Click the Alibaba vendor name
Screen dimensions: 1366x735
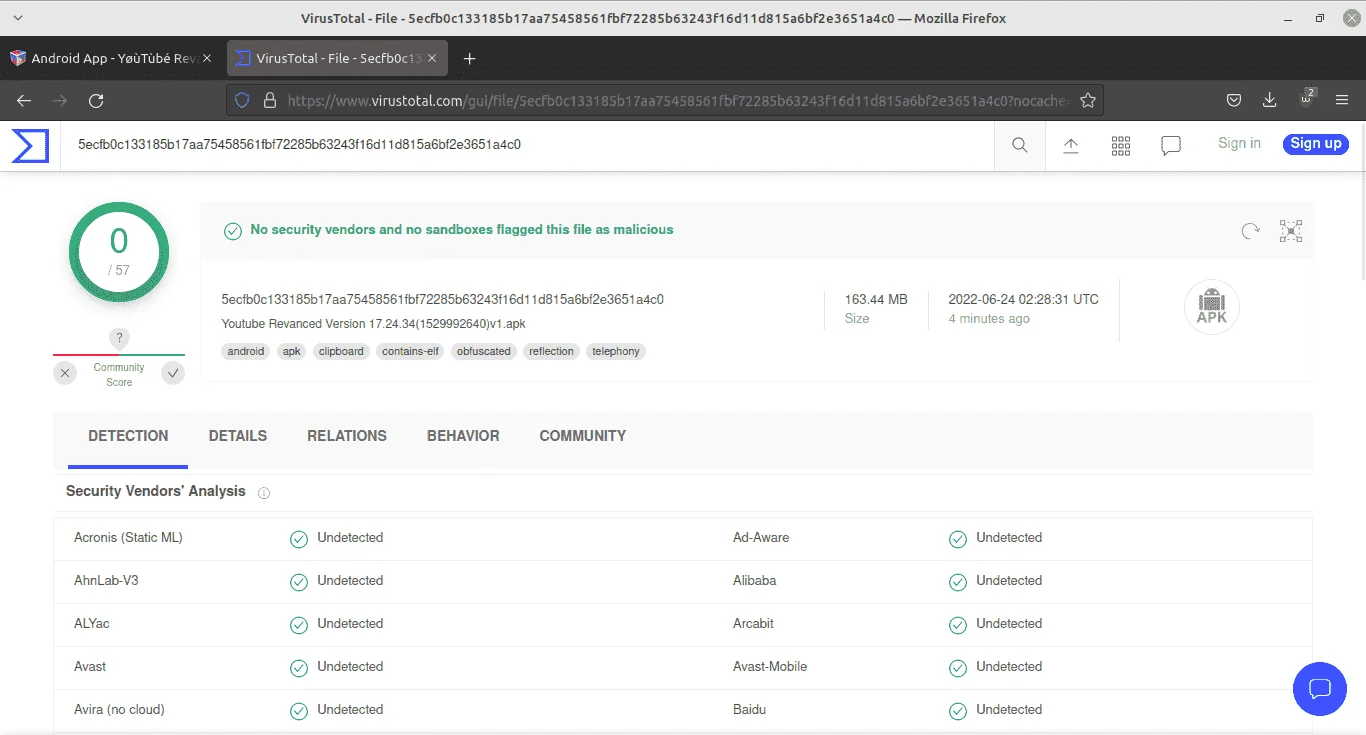coord(755,581)
